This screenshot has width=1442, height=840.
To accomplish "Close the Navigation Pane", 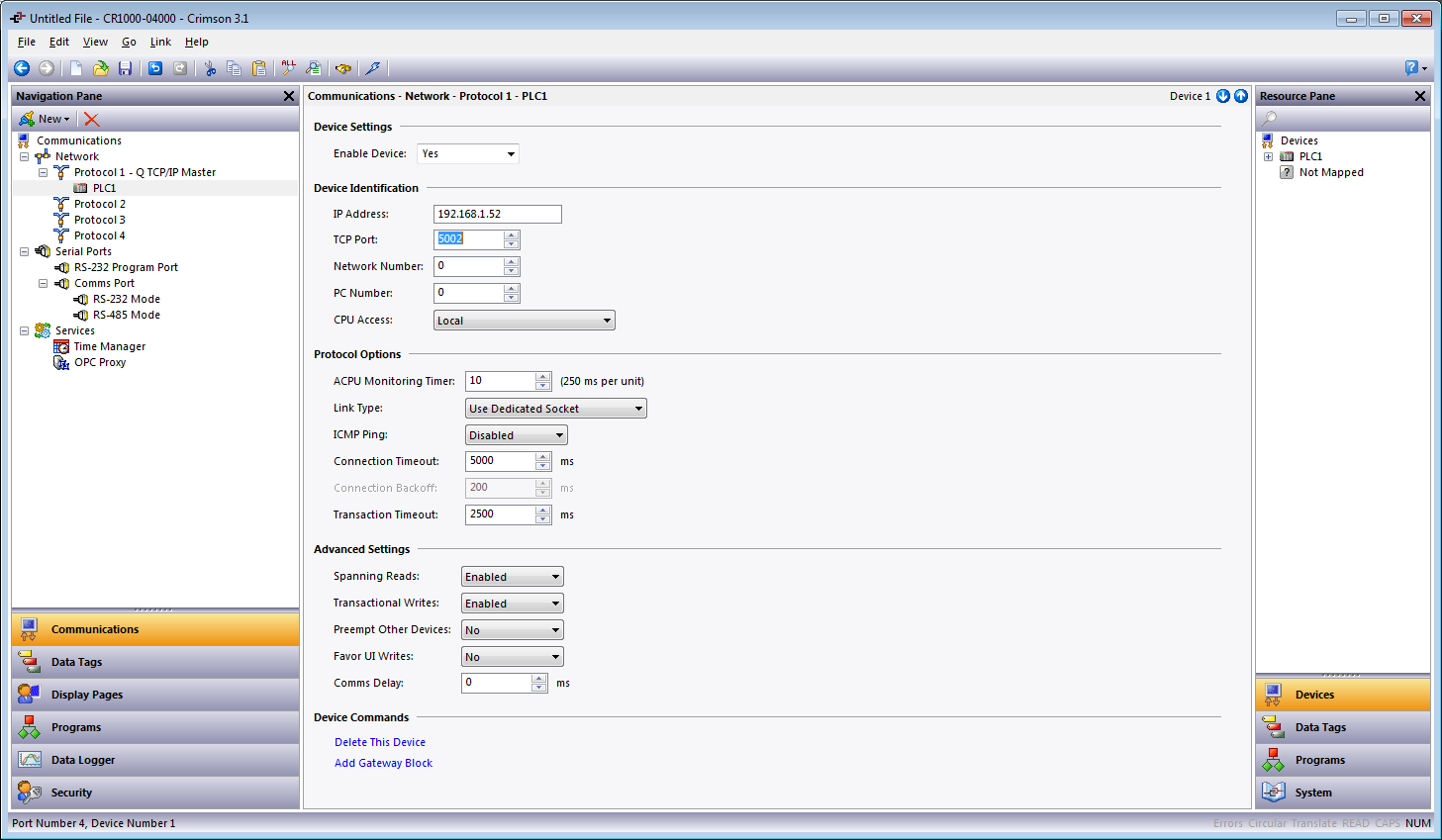I will point(289,96).
